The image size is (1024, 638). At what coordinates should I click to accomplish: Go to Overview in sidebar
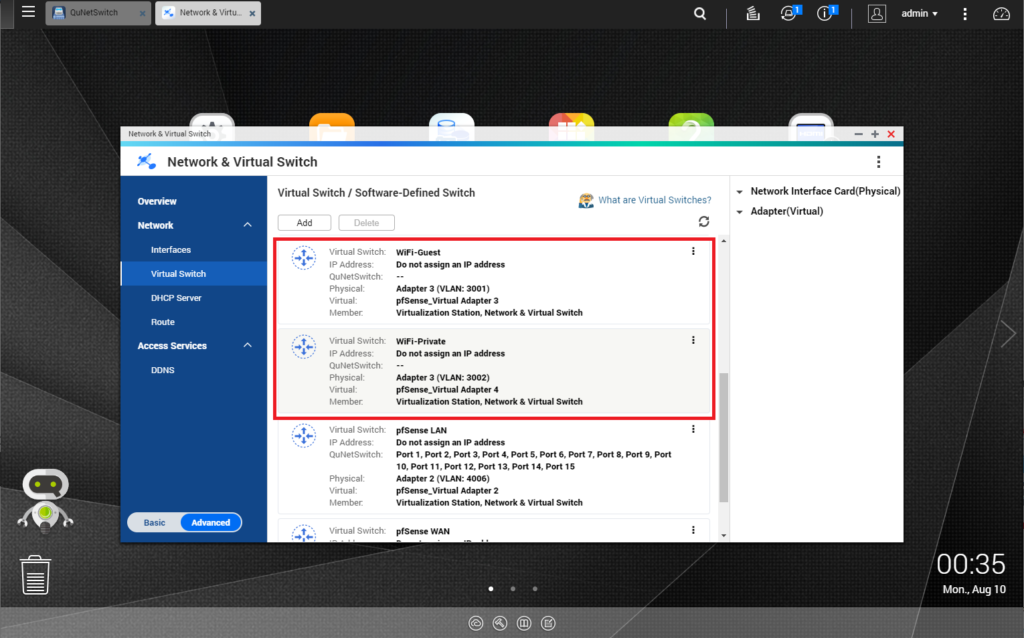157,201
